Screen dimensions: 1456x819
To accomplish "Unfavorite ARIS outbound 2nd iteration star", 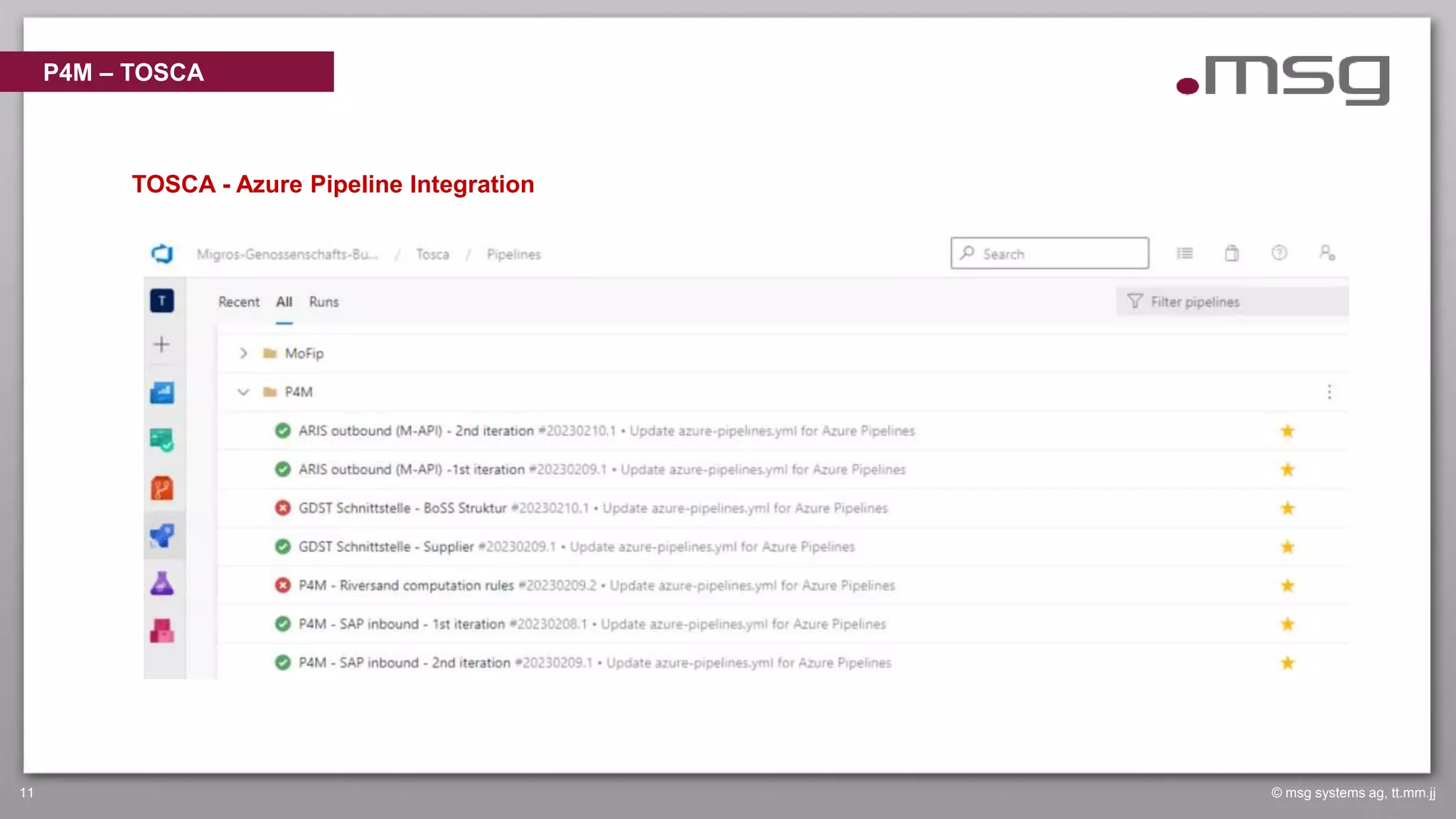I will pyautogui.click(x=1287, y=431).
